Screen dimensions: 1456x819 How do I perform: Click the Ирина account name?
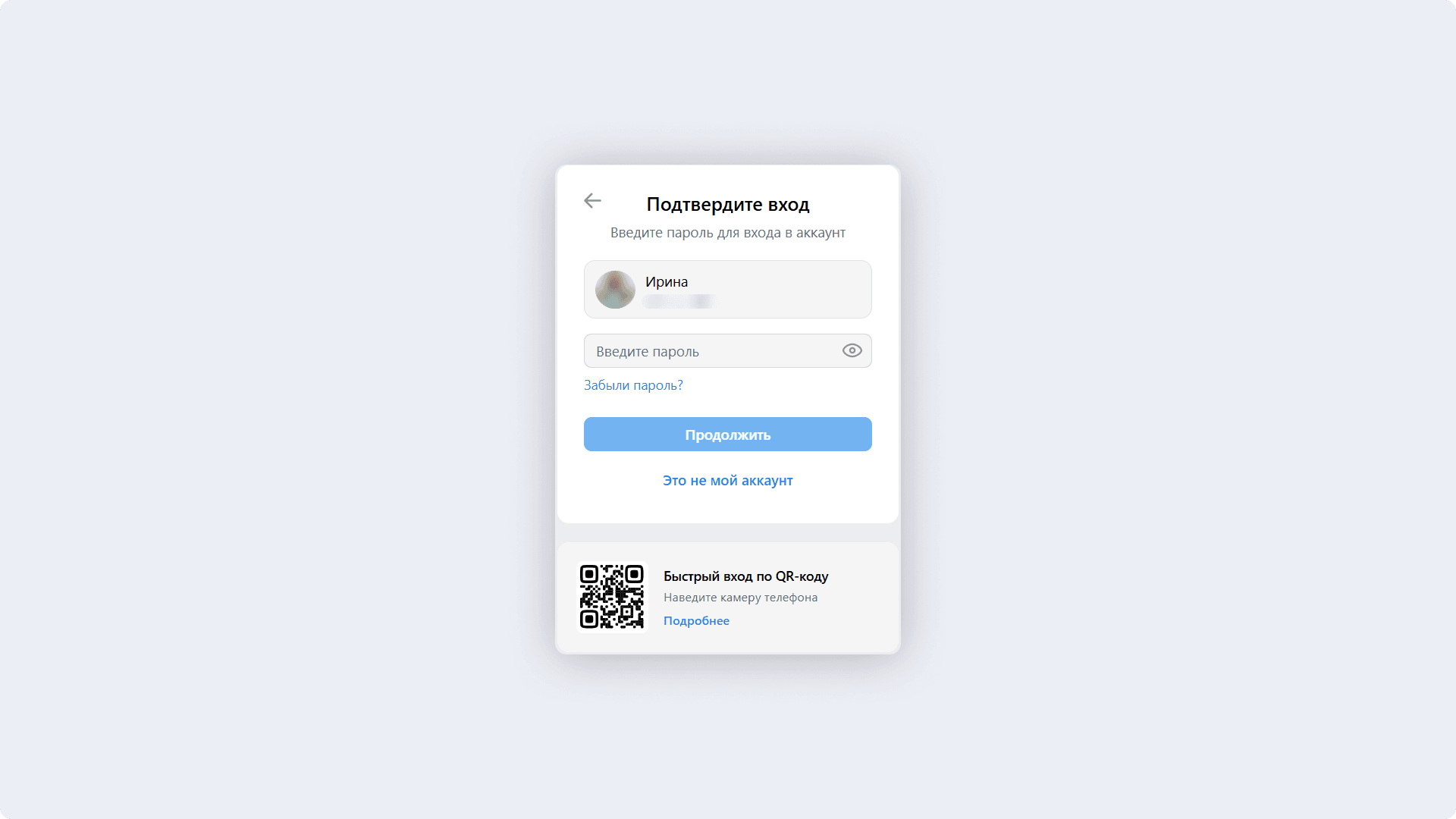click(667, 282)
